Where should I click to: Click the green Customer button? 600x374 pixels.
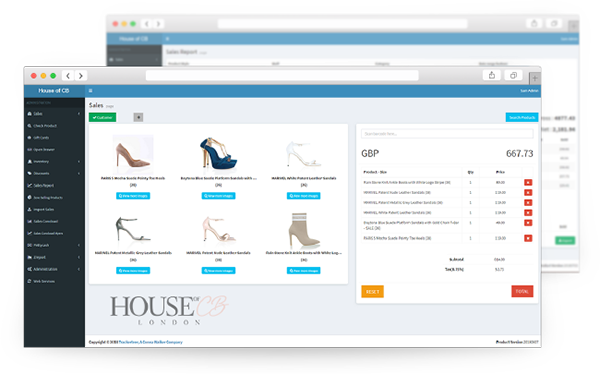103,117
